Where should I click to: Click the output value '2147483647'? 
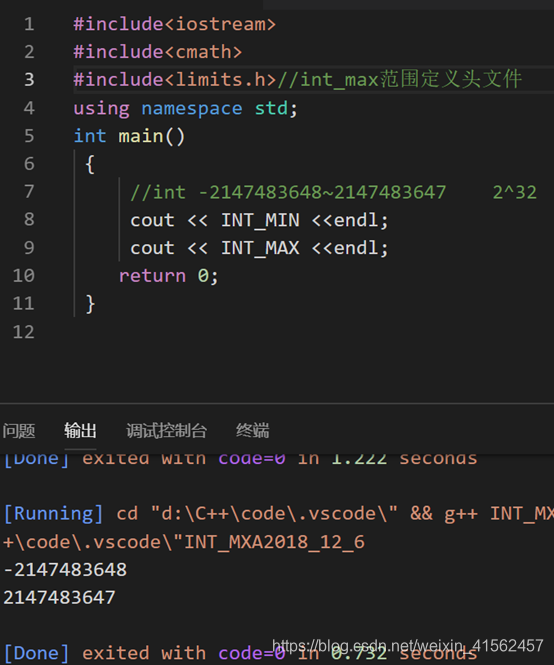59,598
